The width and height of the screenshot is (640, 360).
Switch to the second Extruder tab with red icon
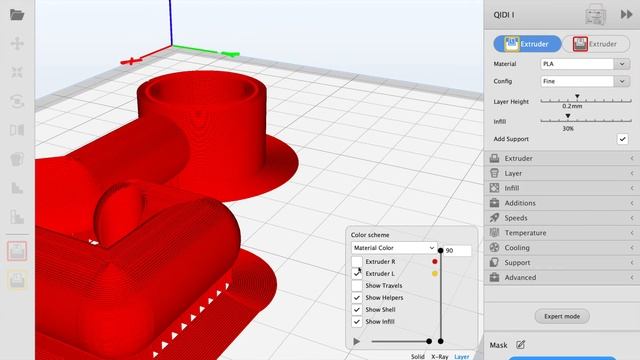click(x=596, y=44)
